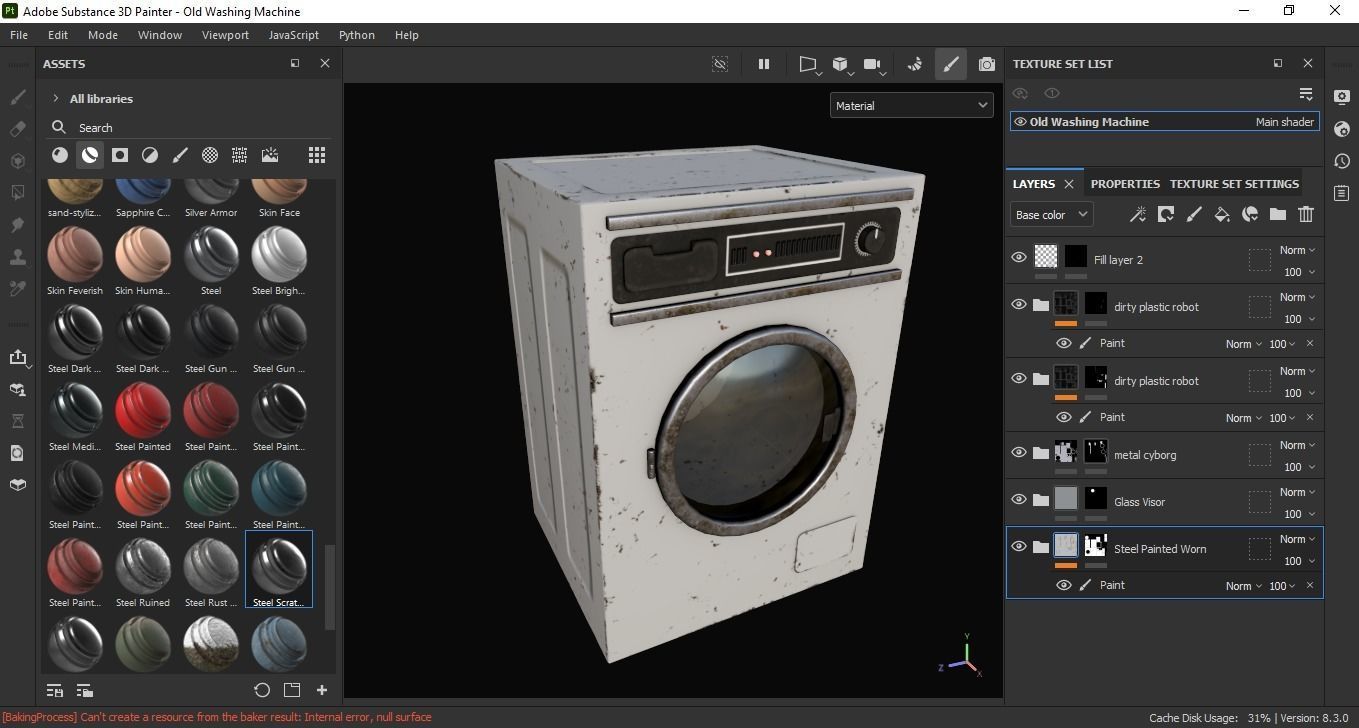Open blend mode dropdown for Fill layer 2
The height and width of the screenshot is (728, 1359).
tap(1297, 250)
